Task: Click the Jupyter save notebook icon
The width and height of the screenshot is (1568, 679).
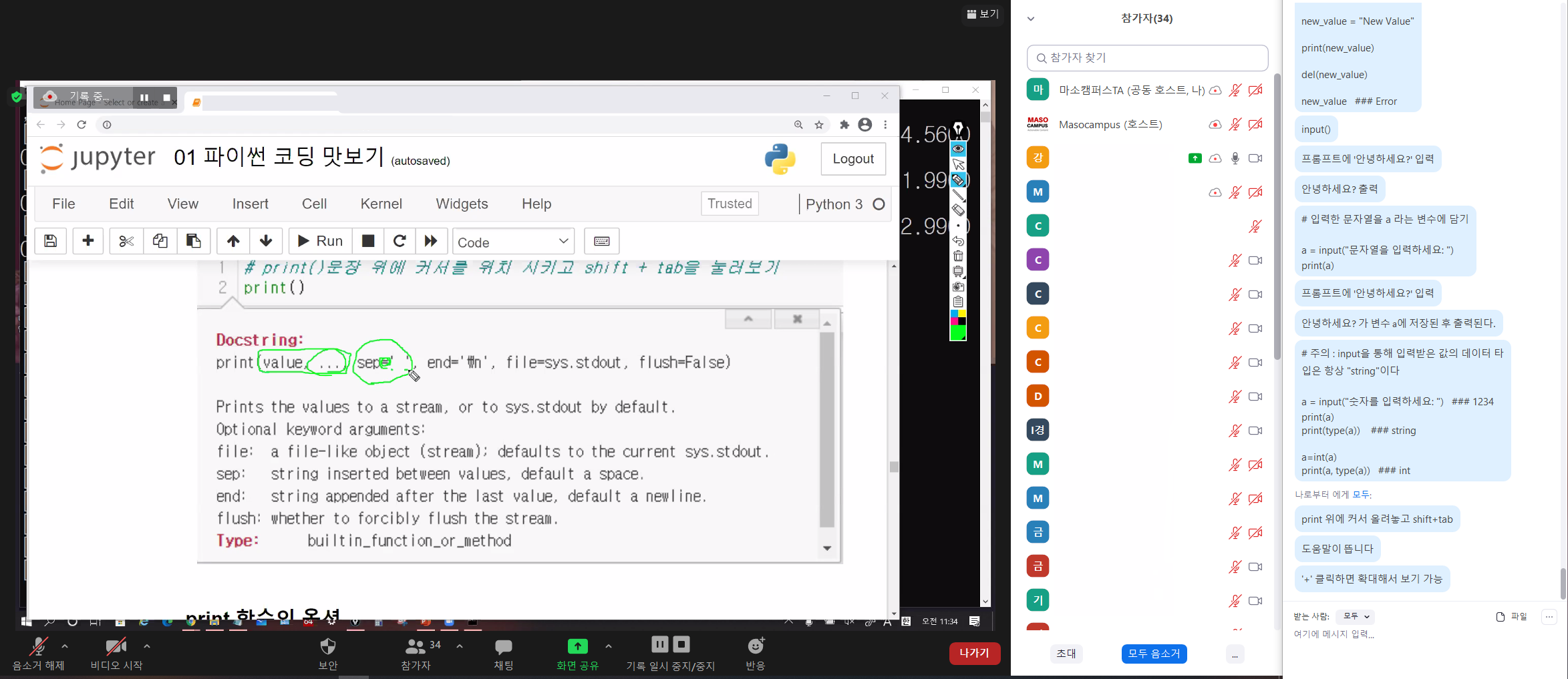Action: click(x=51, y=241)
